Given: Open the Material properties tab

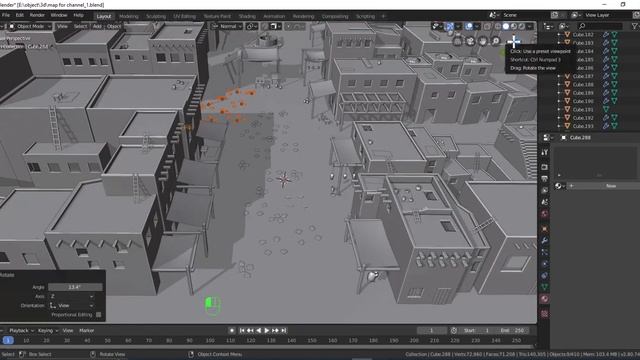Looking at the screenshot, I should (544, 299).
